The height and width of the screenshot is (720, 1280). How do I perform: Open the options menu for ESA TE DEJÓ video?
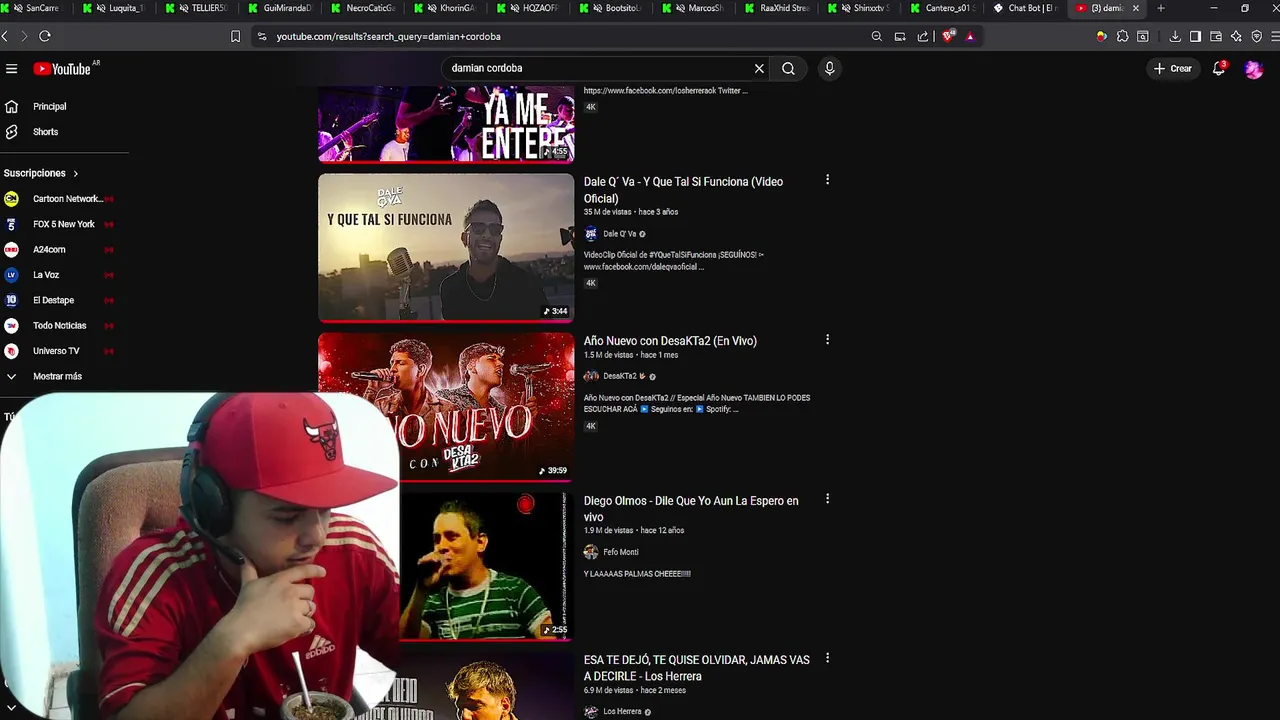point(827,658)
